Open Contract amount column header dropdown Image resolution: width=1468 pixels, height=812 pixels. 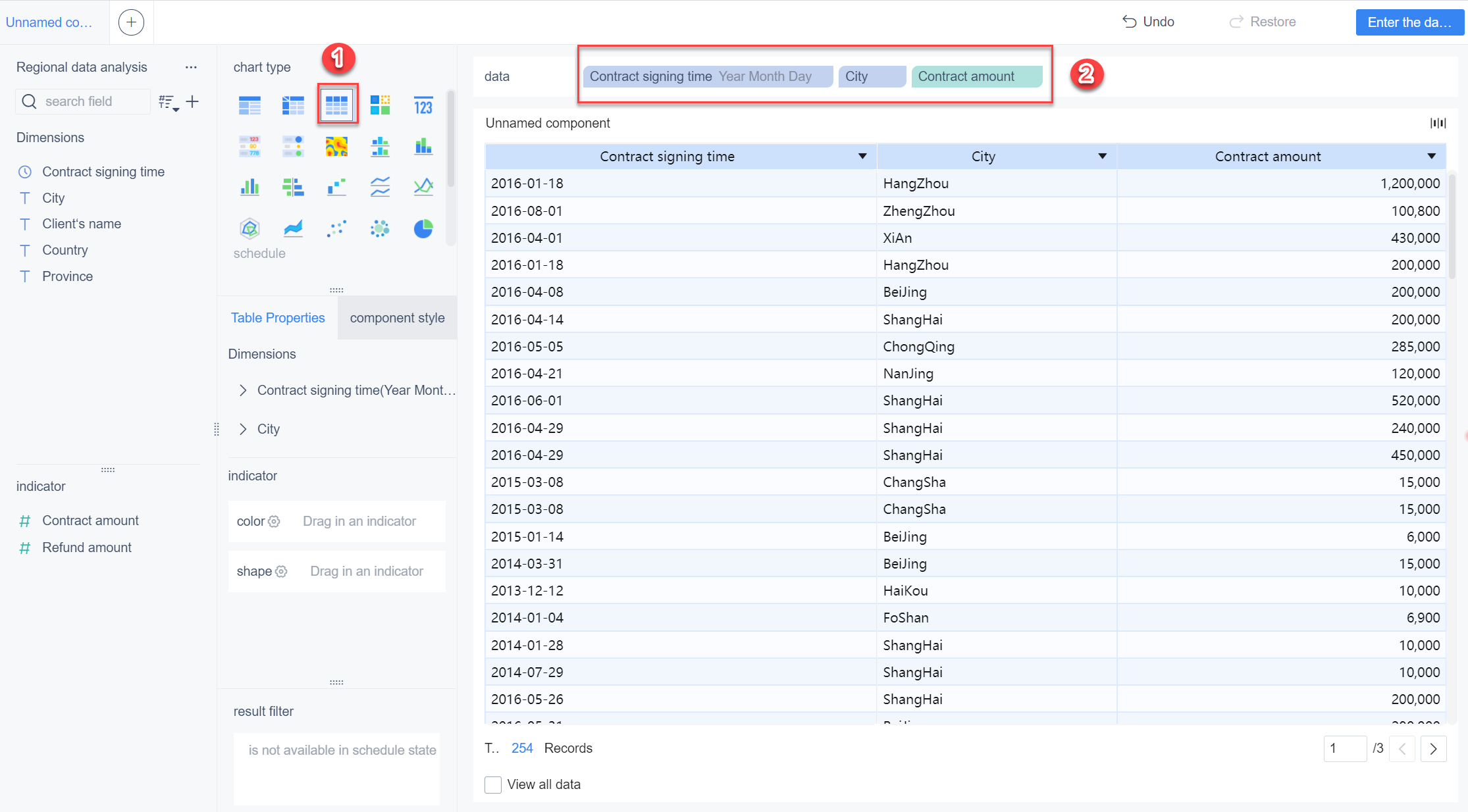(1431, 157)
